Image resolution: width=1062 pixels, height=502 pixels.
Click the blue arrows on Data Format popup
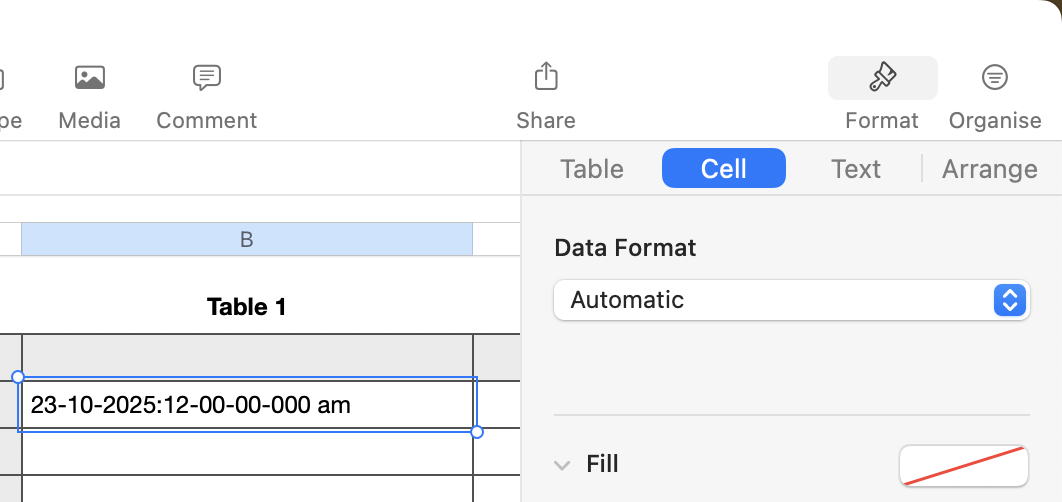coord(1010,300)
